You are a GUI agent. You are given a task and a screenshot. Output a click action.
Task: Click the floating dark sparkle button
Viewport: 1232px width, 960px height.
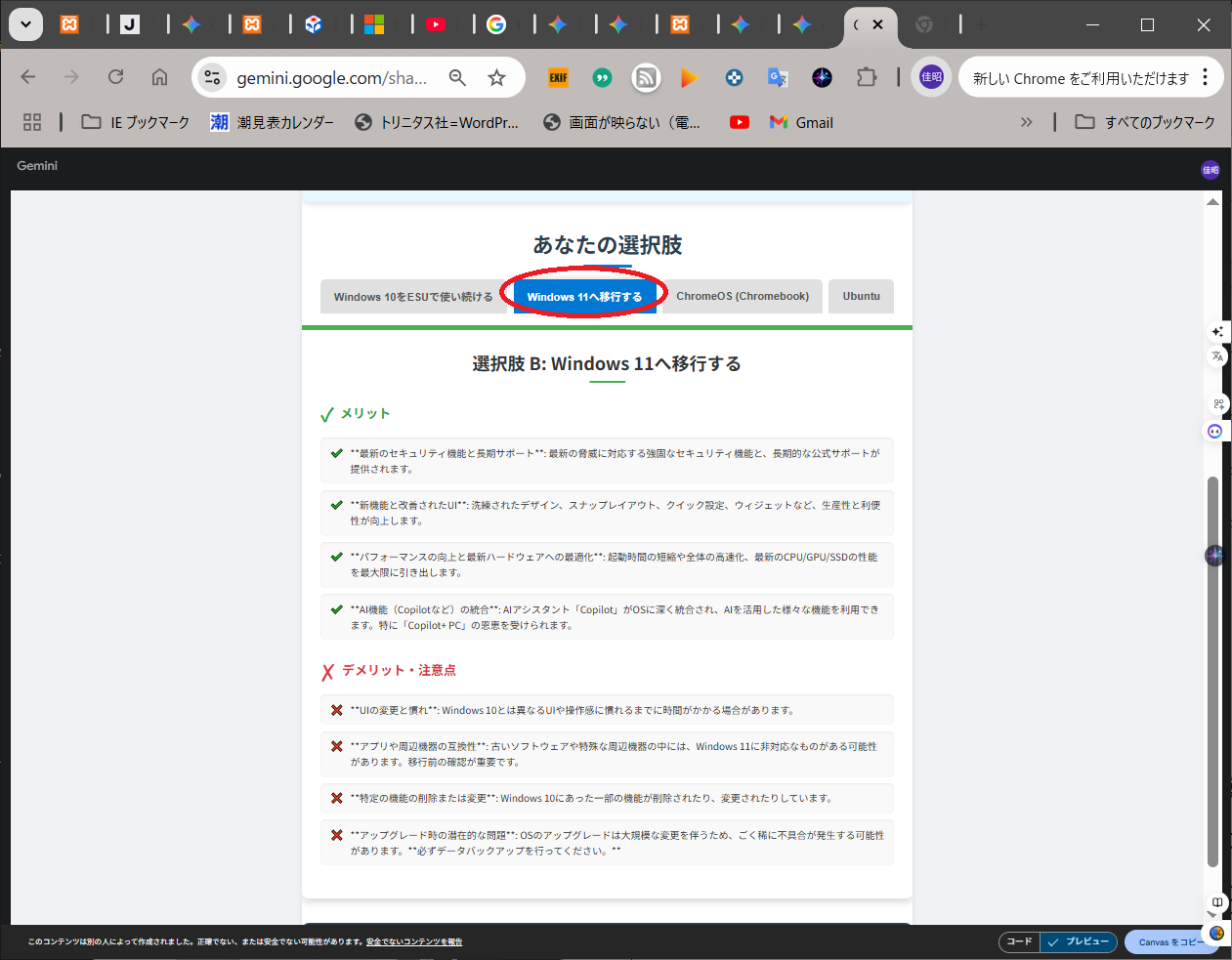pos(1214,556)
